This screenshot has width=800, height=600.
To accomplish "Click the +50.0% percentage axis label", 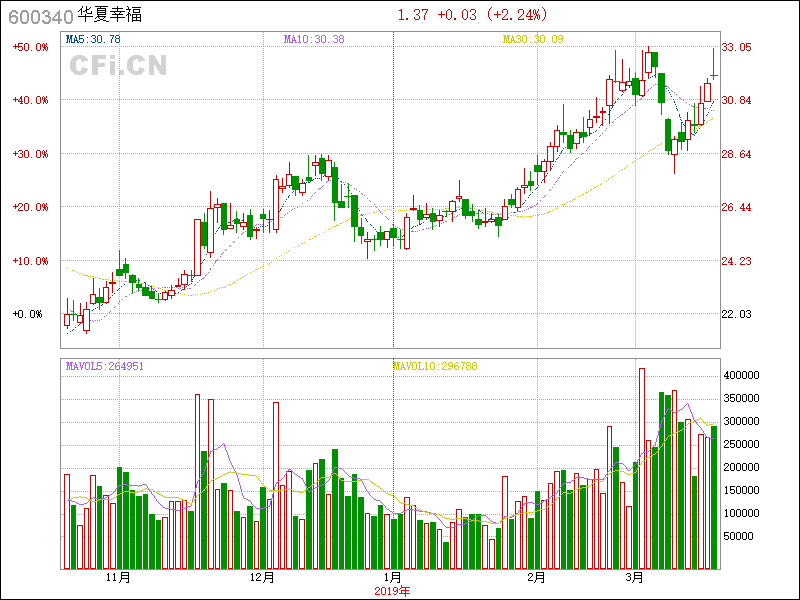I will (x=30, y=47).
